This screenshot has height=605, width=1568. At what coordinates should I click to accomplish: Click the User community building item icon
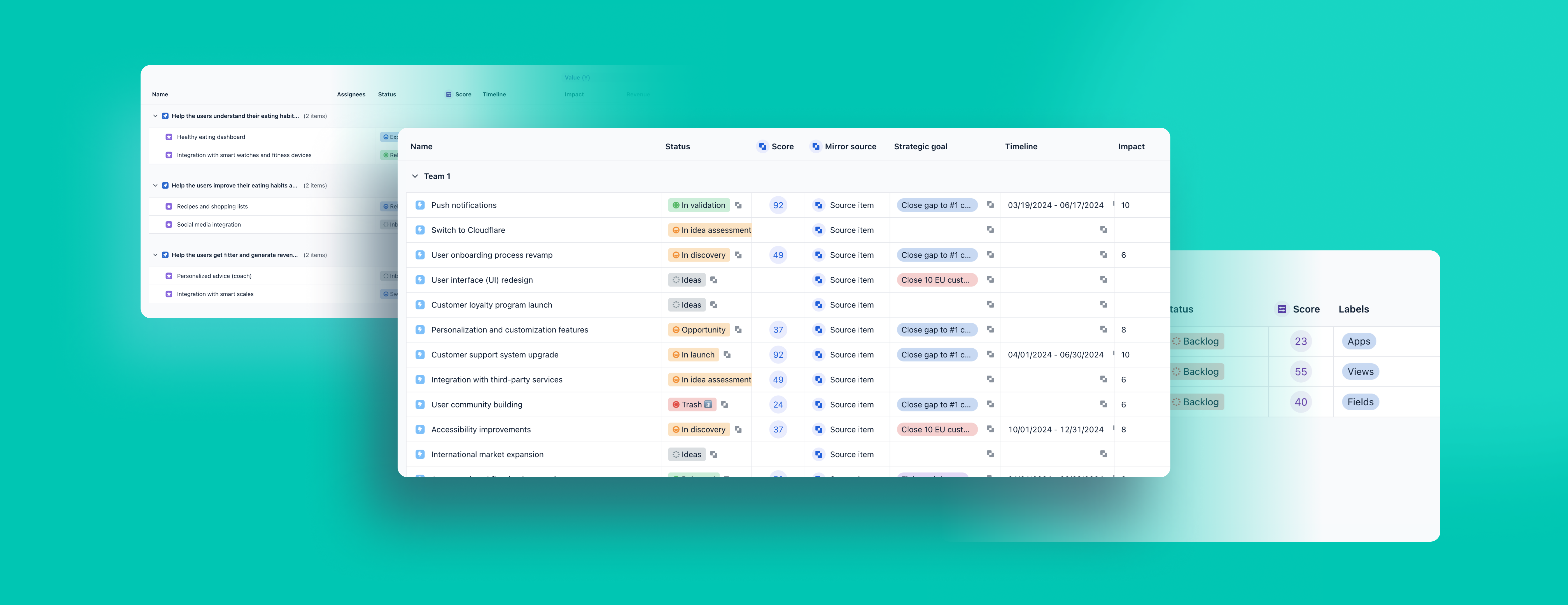click(420, 405)
